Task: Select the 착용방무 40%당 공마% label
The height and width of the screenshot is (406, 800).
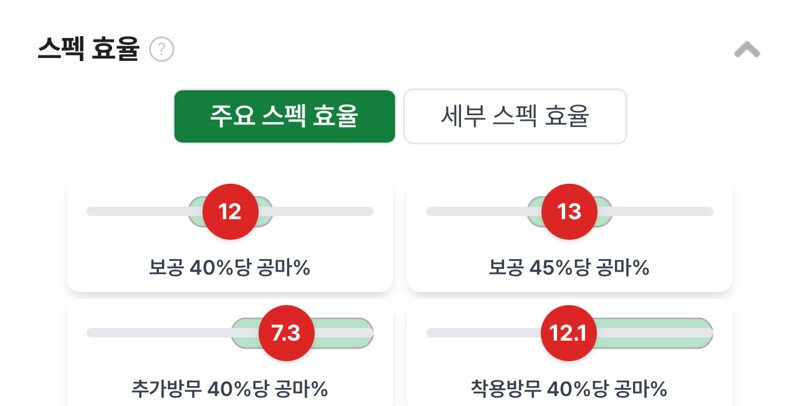Action: coord(569,389)
